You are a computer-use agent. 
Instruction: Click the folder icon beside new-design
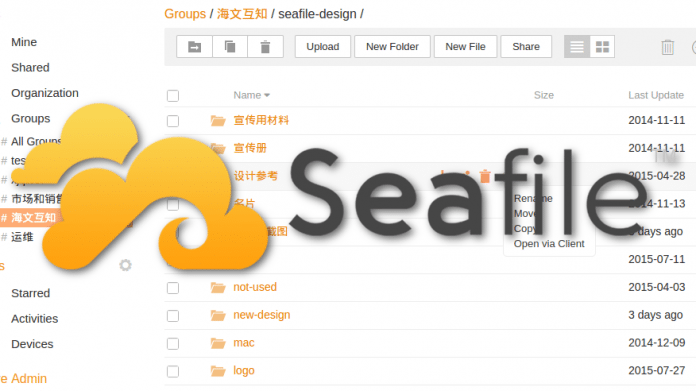(218, 316)
